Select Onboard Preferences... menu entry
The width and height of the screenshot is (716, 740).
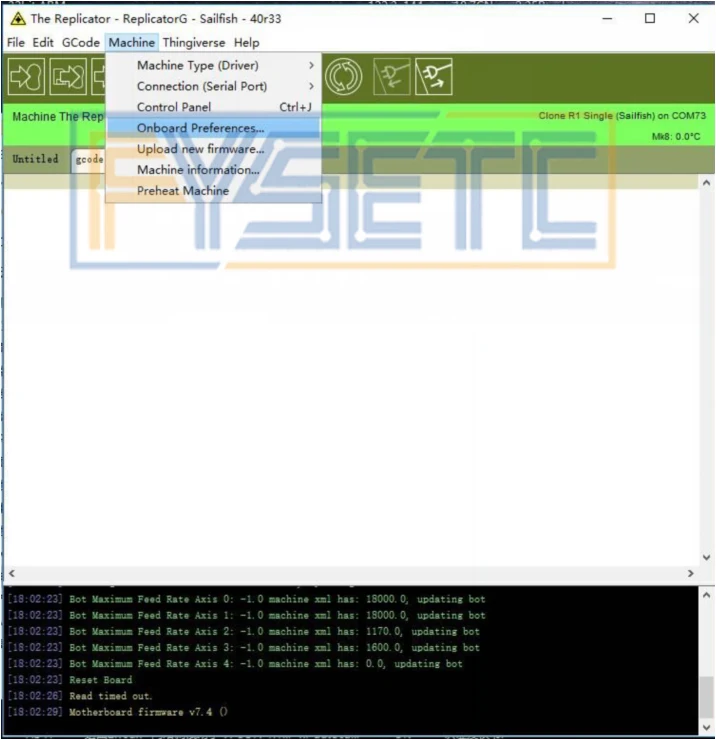(x=214, y=128)
